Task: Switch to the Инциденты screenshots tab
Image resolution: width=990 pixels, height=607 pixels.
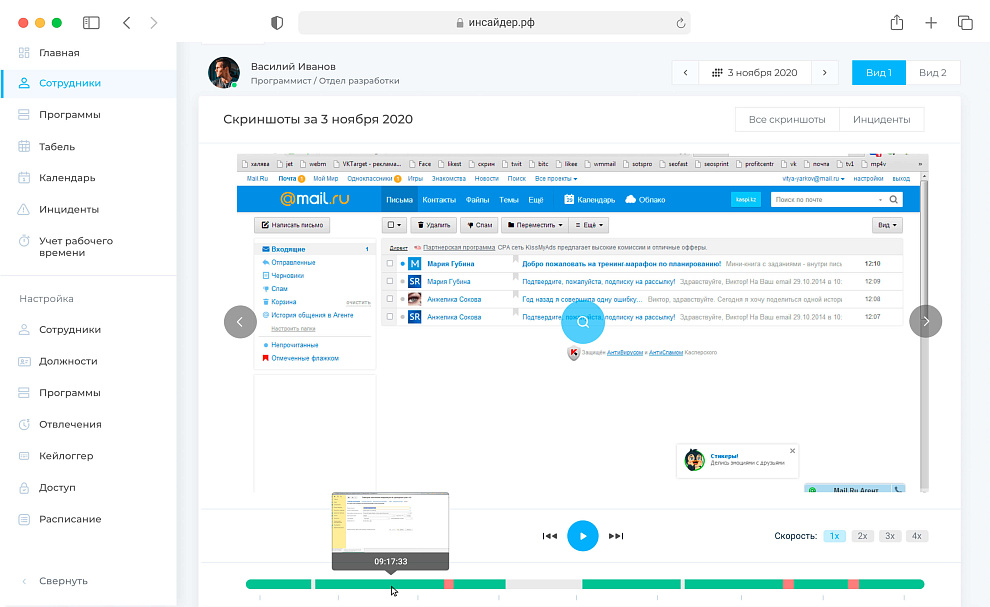Action: tap(881, 120)
